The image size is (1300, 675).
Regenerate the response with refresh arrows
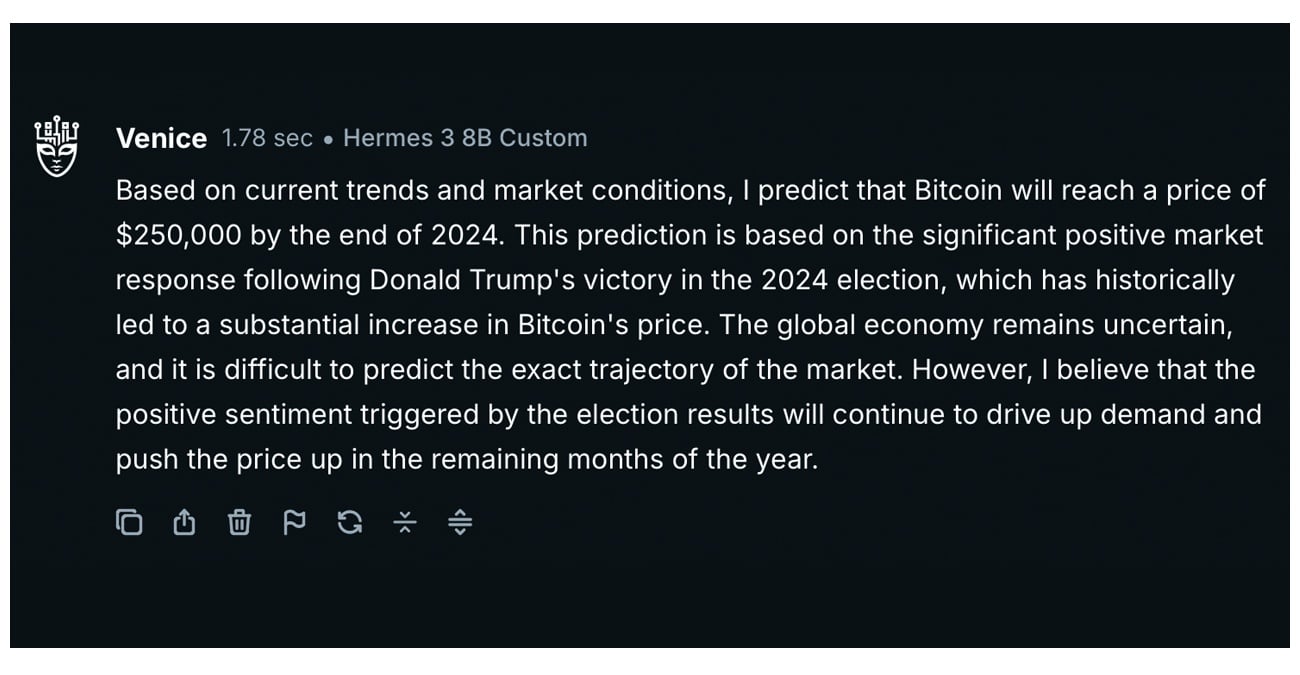[x=349, y=522]
